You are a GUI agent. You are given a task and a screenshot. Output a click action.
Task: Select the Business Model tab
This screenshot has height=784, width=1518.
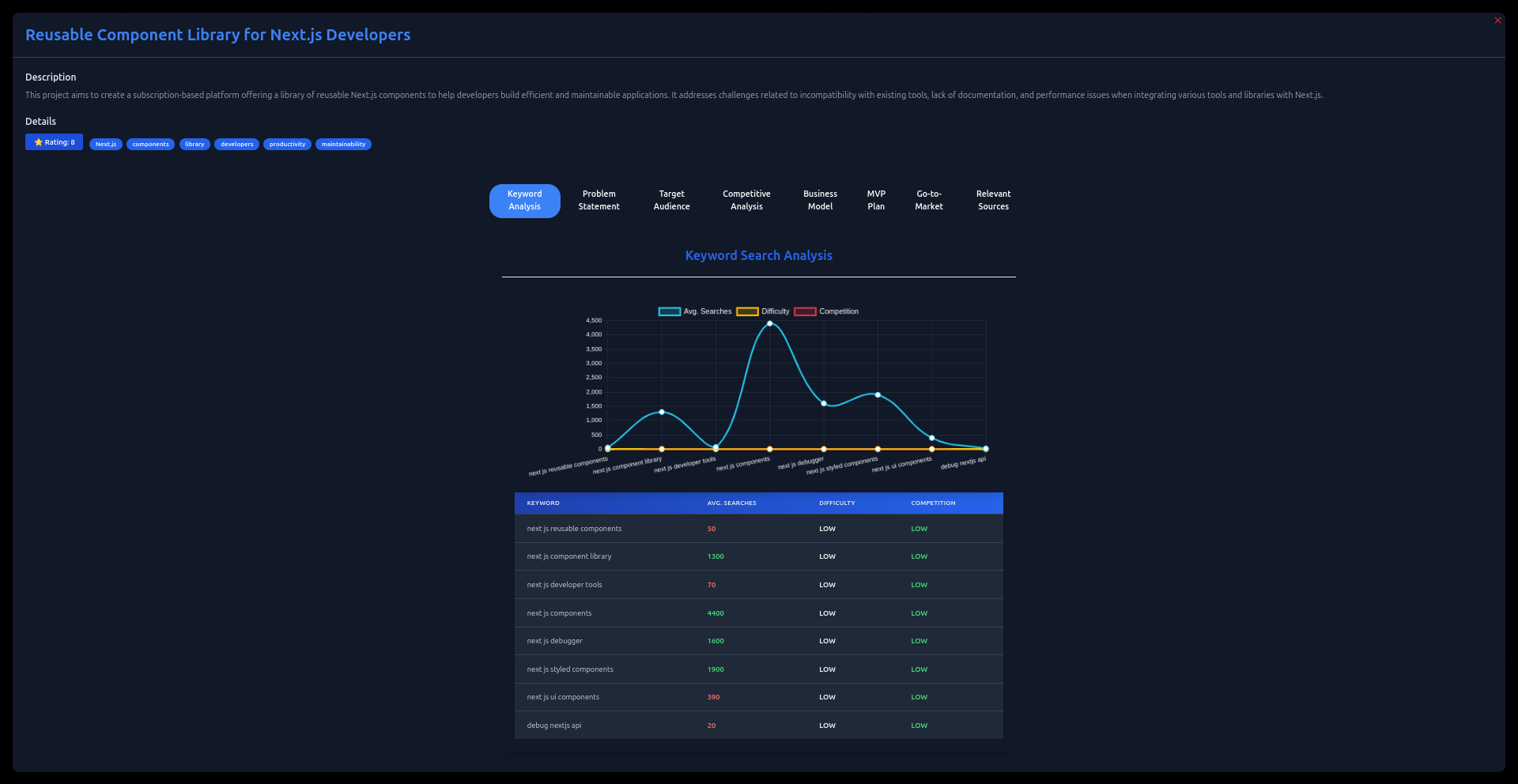[820, 201]
